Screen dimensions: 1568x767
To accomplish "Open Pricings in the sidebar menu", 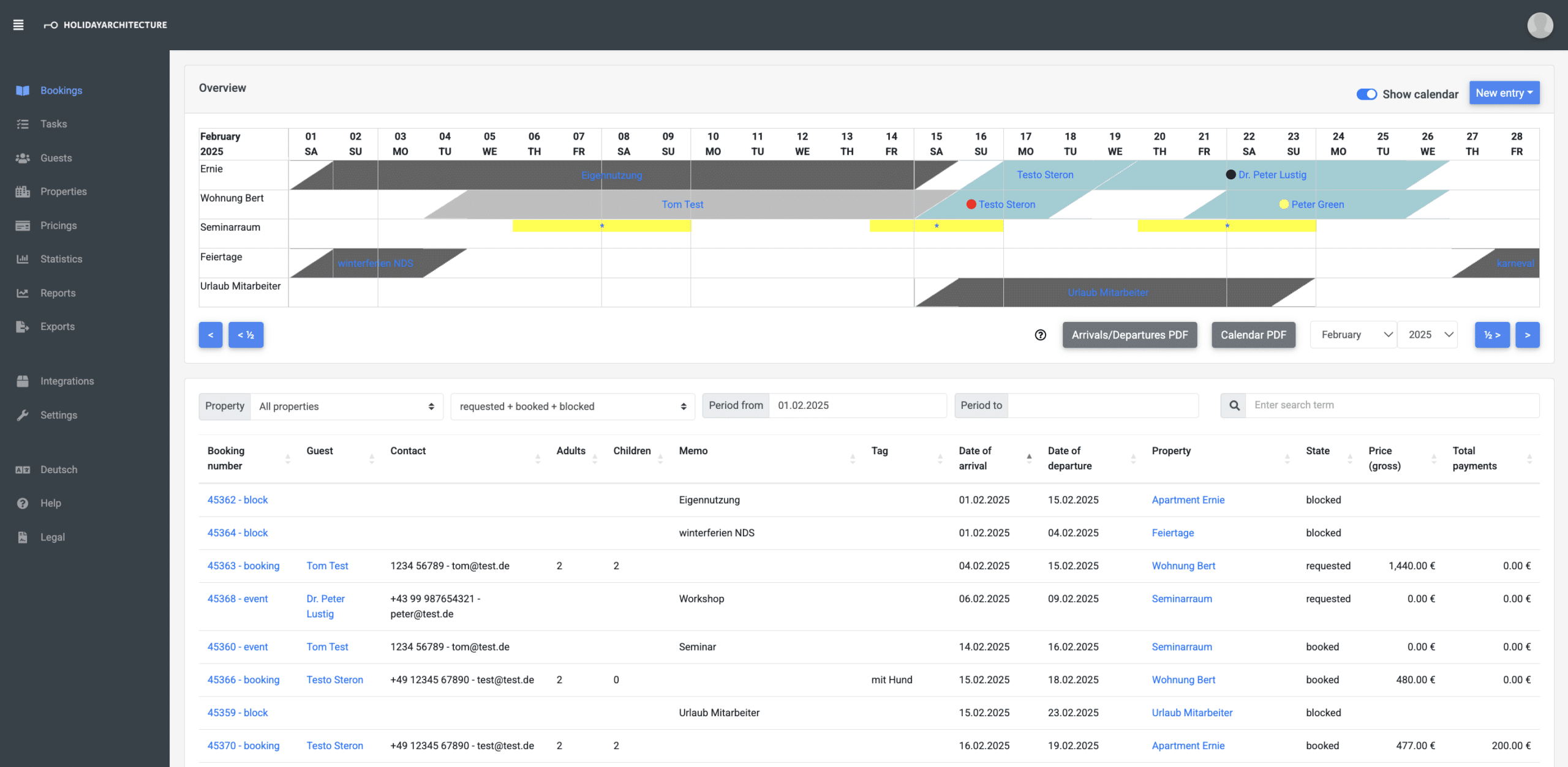I will [x=58, y=225].
